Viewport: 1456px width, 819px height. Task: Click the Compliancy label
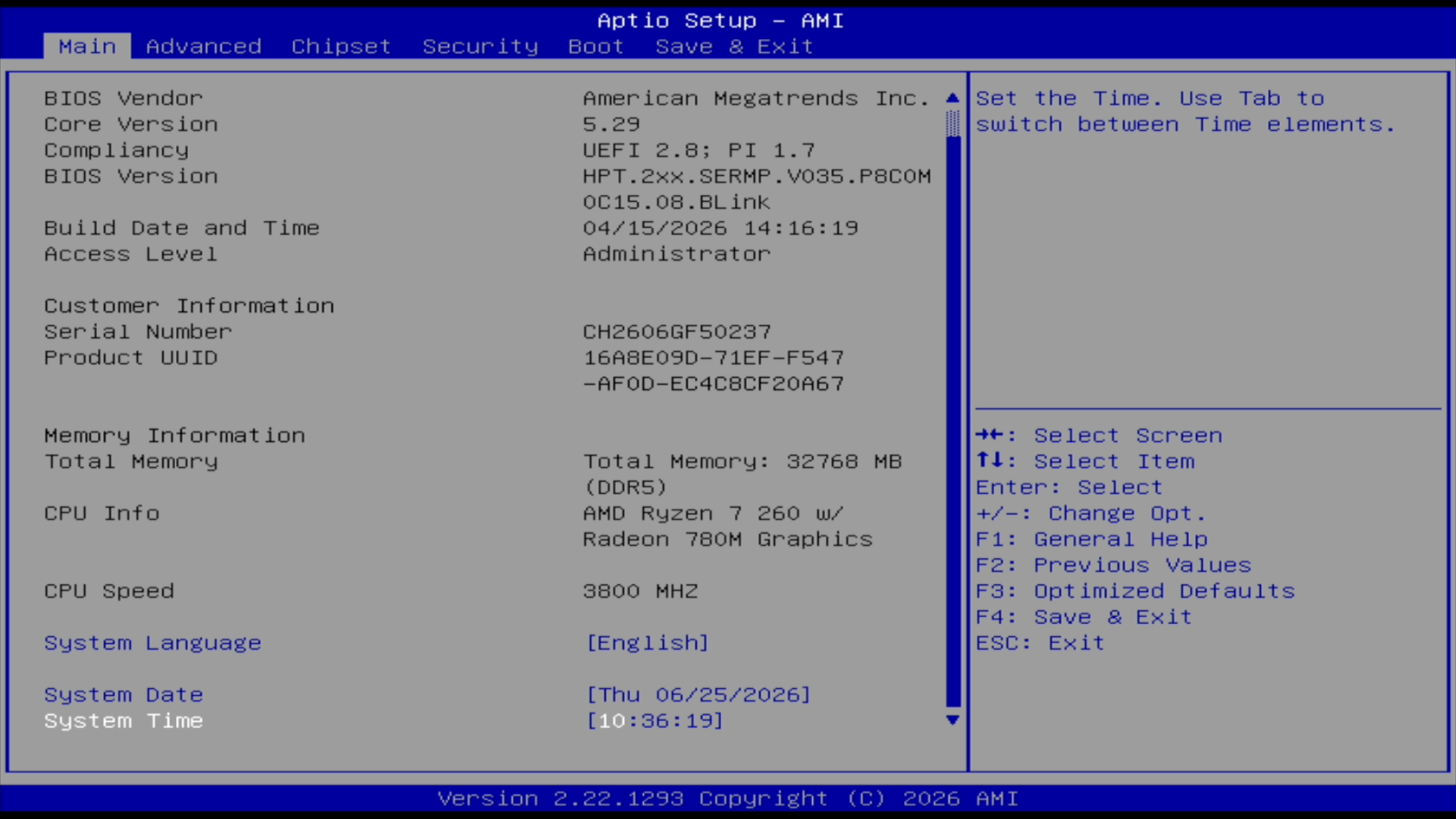(116, 150)
